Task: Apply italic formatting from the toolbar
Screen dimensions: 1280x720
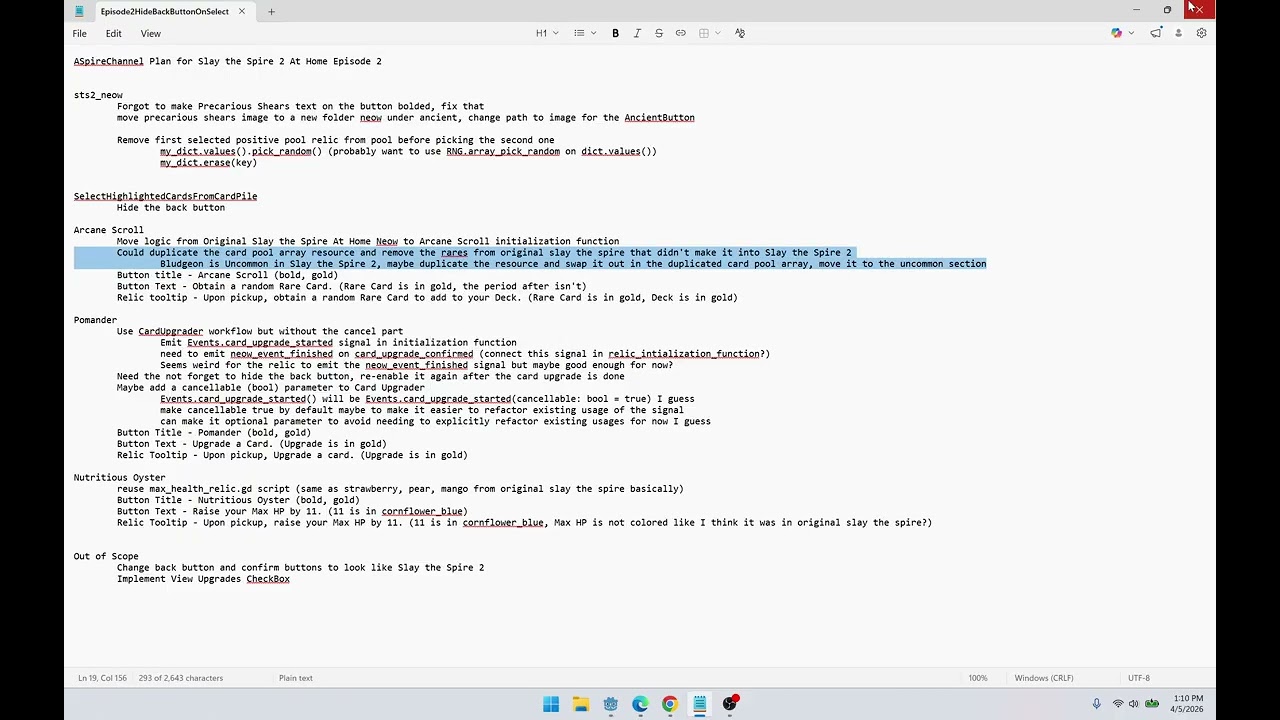Action: click(637, 33)
